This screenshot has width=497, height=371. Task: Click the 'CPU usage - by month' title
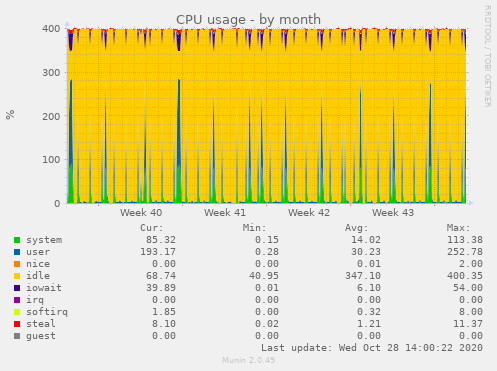coord(248,20)
